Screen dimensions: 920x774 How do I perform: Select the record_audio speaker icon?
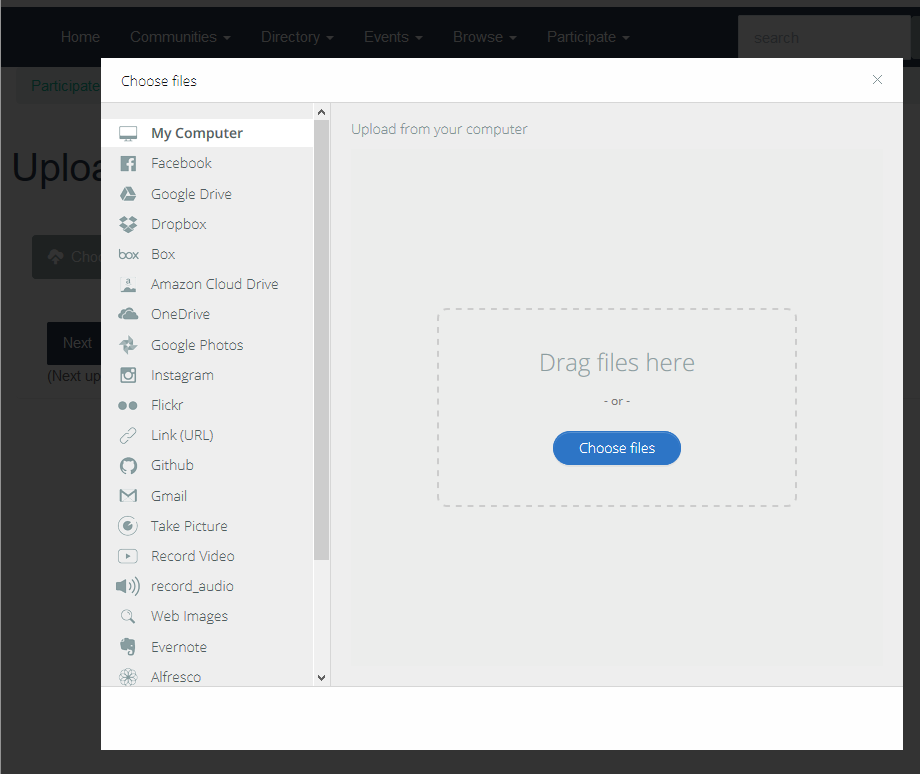click(x=128, y=586)
